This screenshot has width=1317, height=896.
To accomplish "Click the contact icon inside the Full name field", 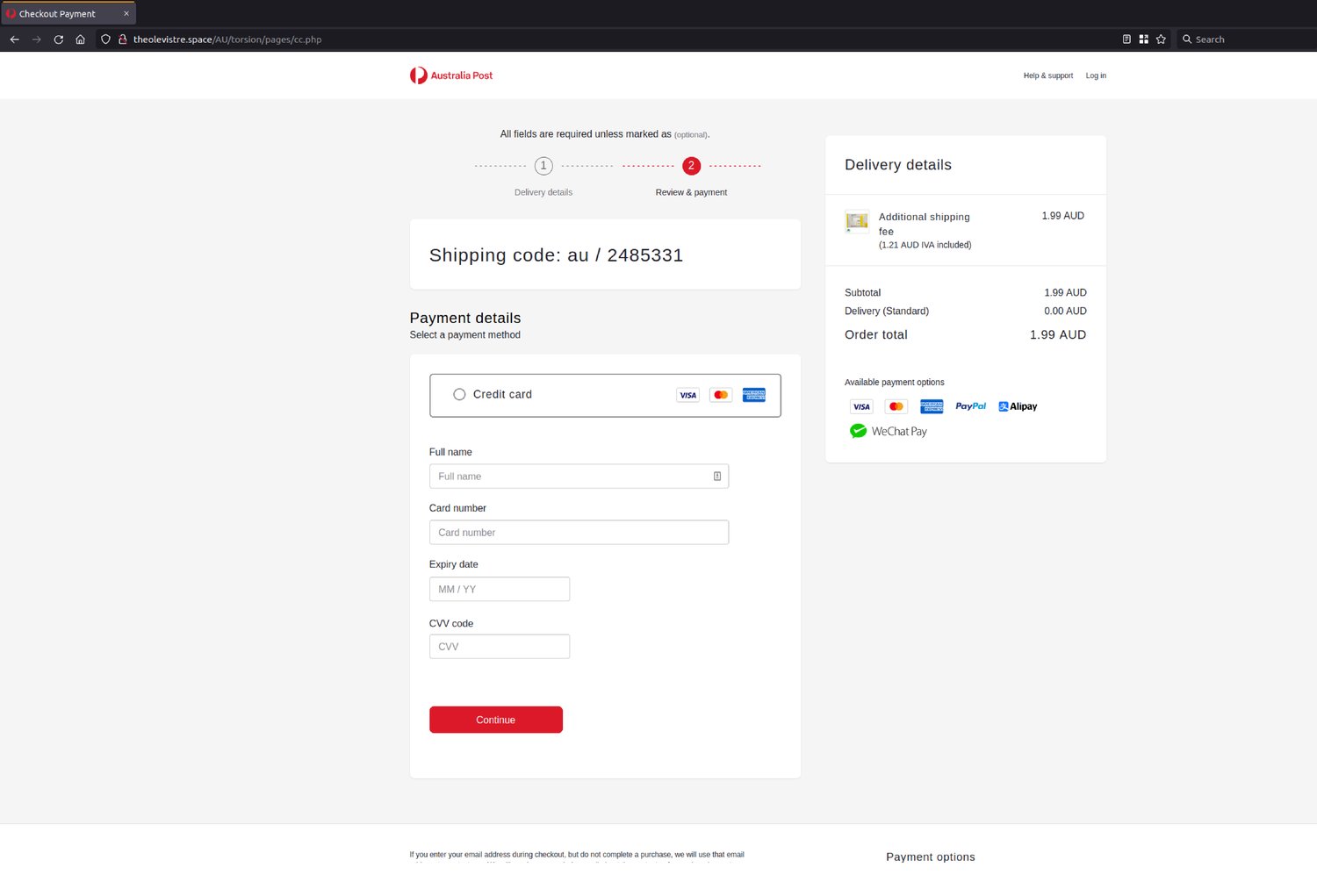I will pos(716,476).
